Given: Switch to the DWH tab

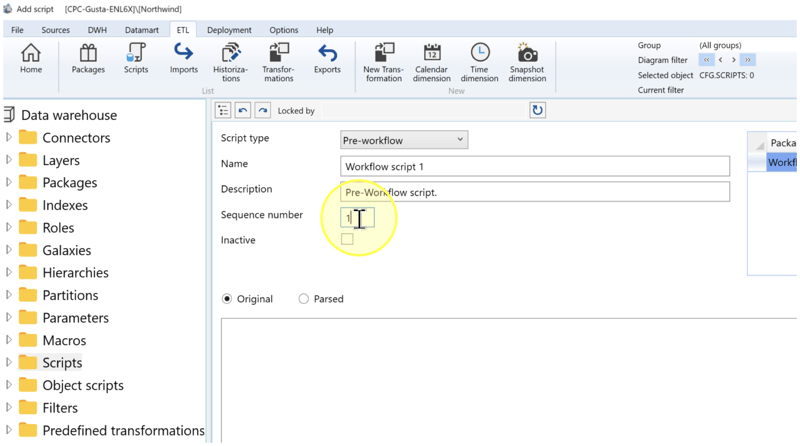Looking at the screenshot, I should coord(97,30).
